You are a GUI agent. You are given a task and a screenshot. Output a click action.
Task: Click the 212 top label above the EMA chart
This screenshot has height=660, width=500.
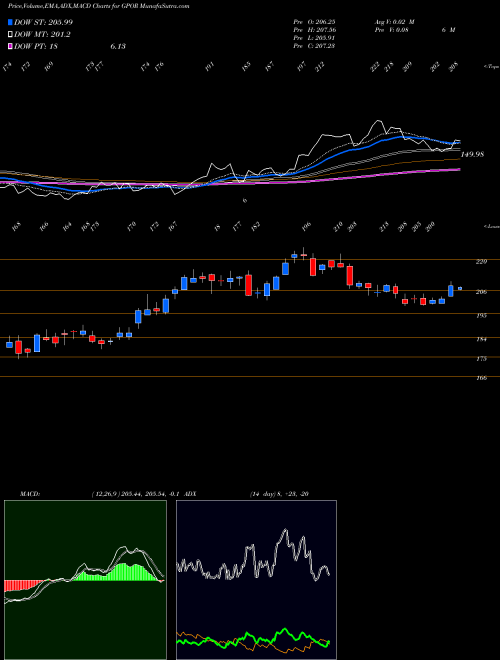(x=320, y=67)
